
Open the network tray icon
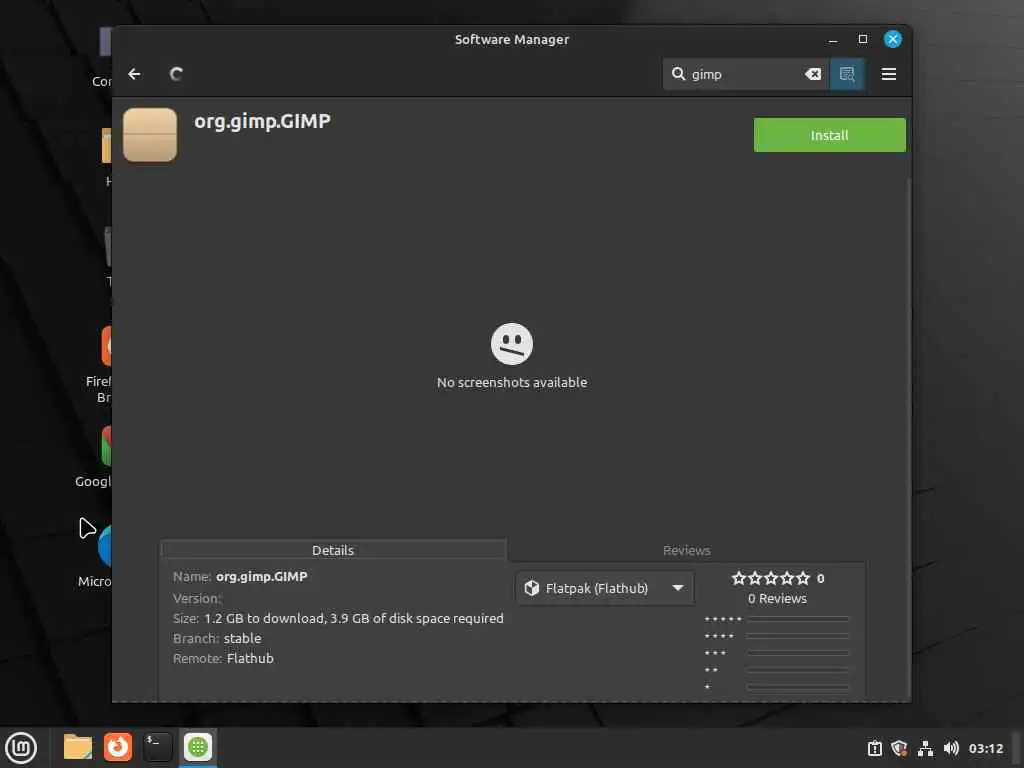click(925, 748)
